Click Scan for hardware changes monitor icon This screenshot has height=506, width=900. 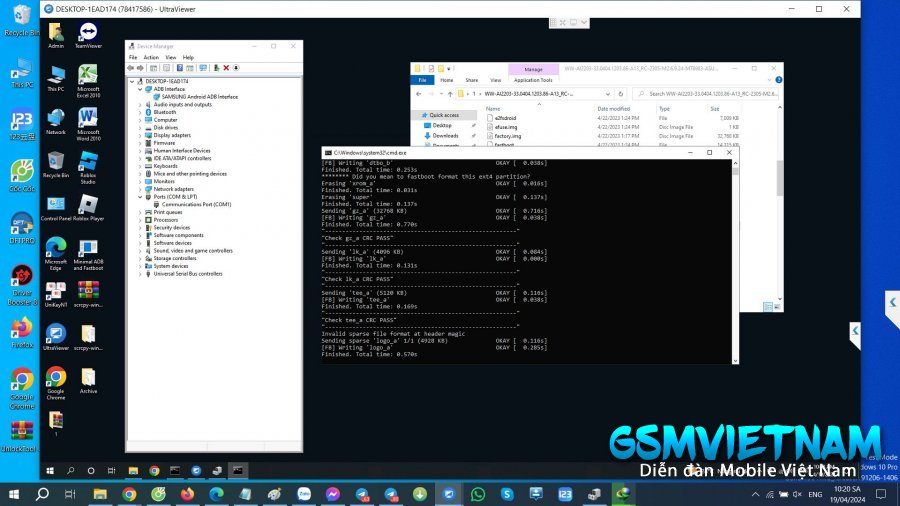pyautogui.click(x=203, y=68)
